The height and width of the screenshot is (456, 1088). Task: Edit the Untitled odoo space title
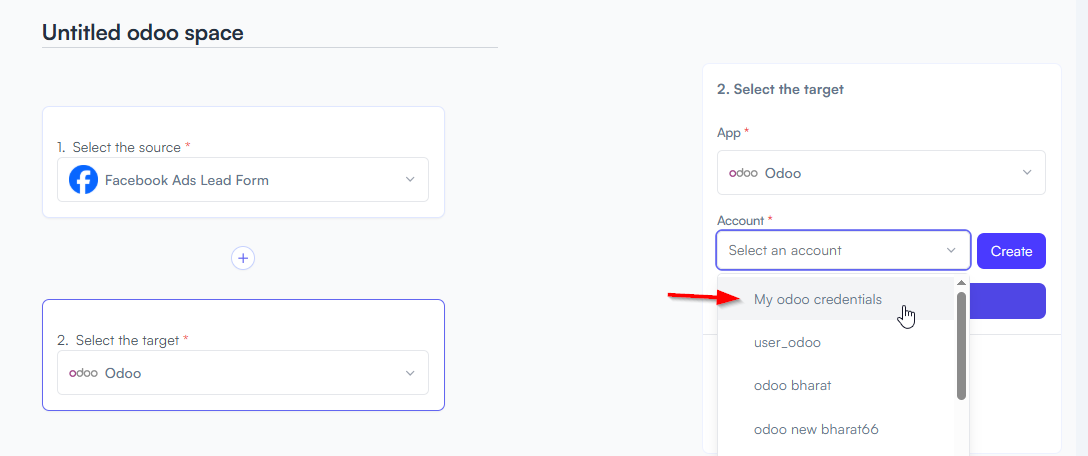[x=143, y=32]
